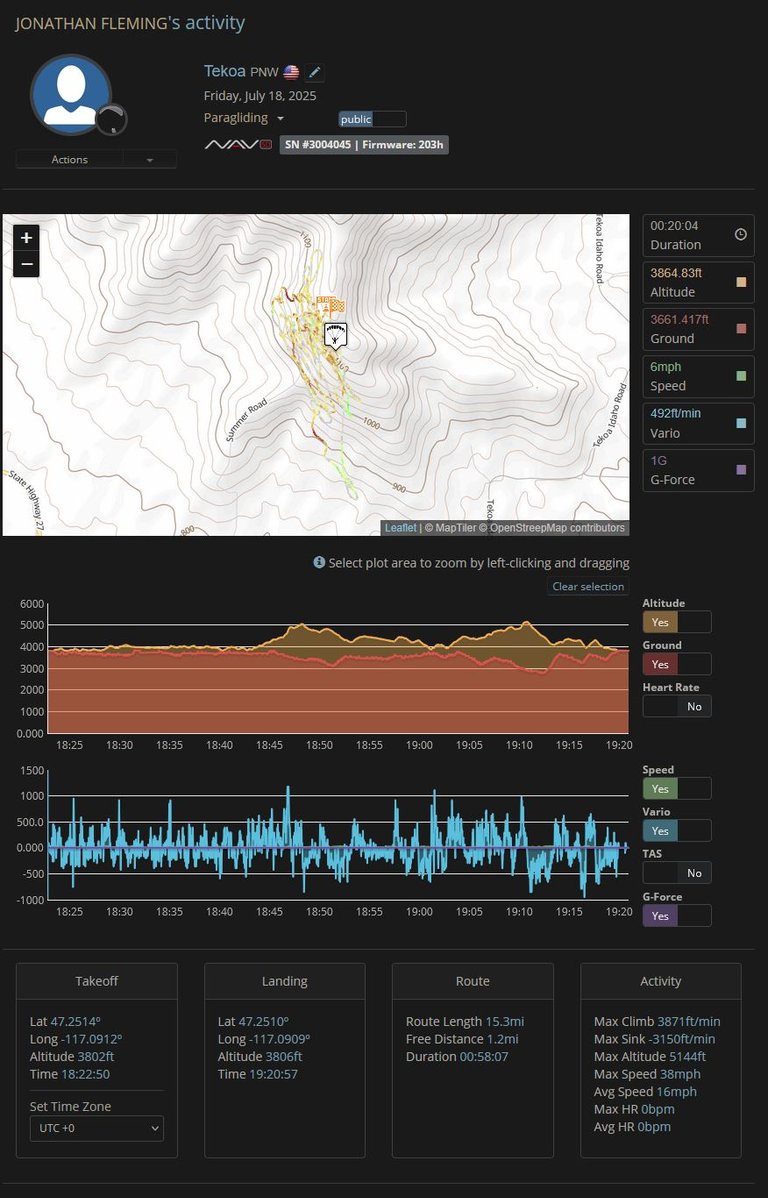Click the Actions button

[70, 160]
